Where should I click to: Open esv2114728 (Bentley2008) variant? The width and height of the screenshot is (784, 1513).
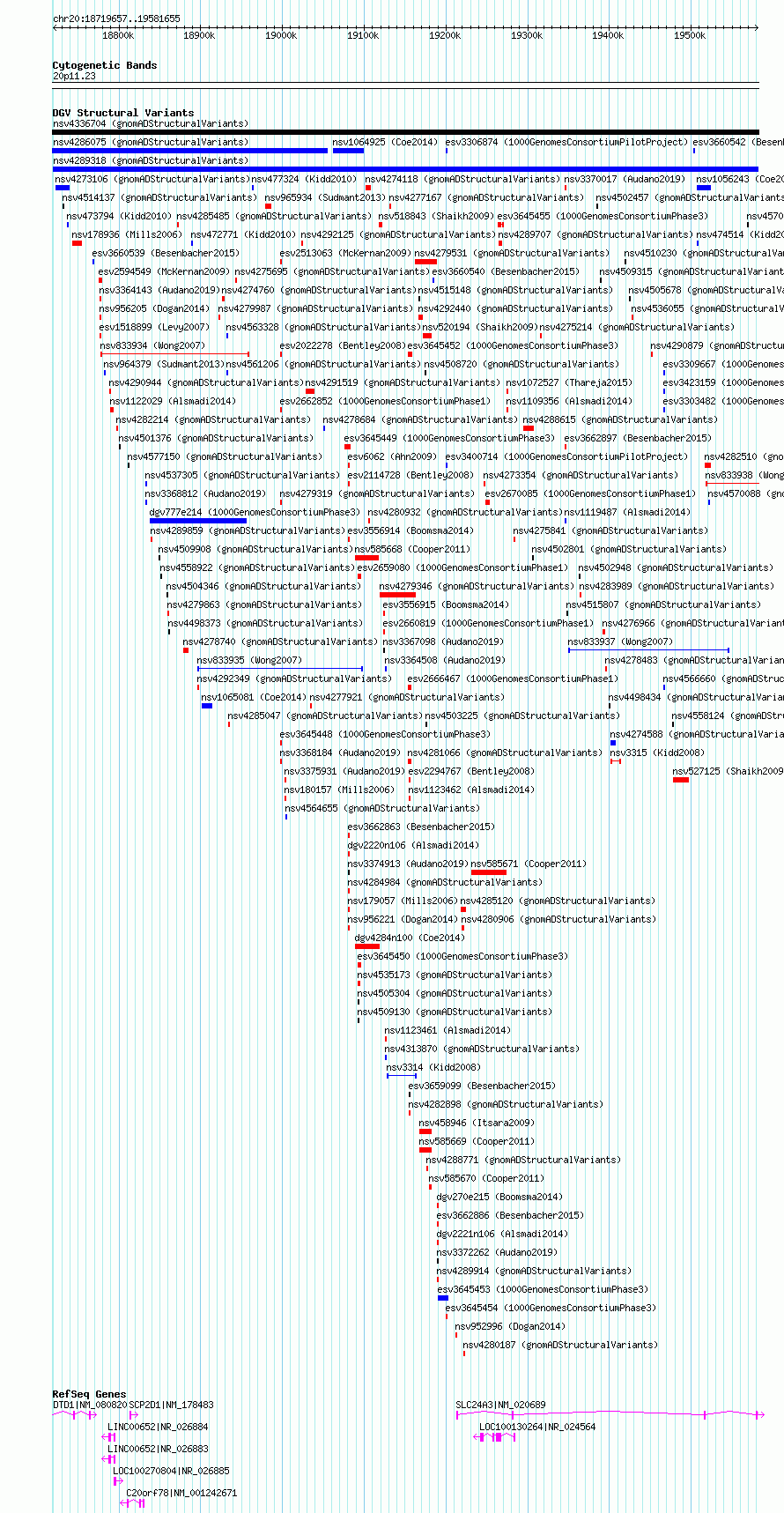(x=410, y=475)
